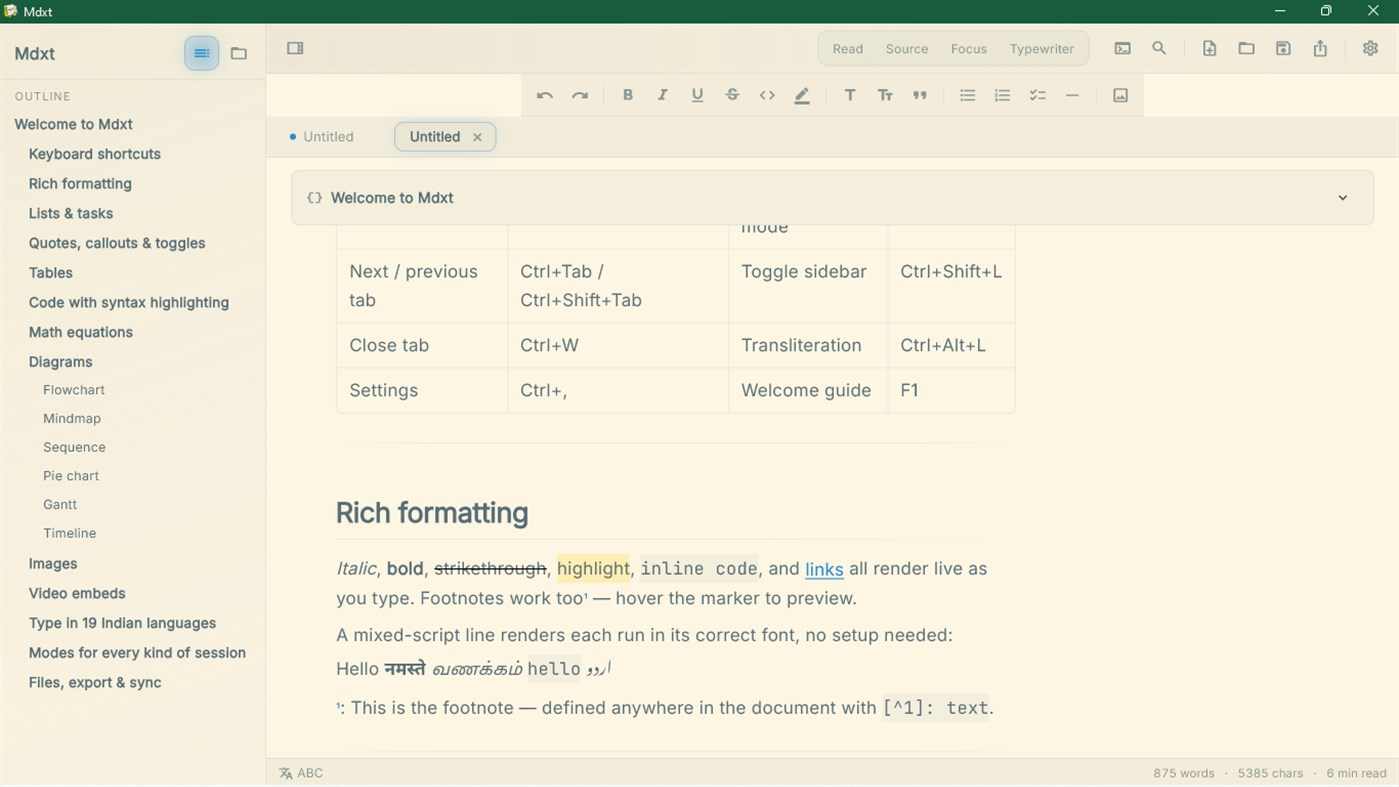Go to Video embeds in outline
Viewport: 1399px width, 787px height.
click(x=77, y=593)
